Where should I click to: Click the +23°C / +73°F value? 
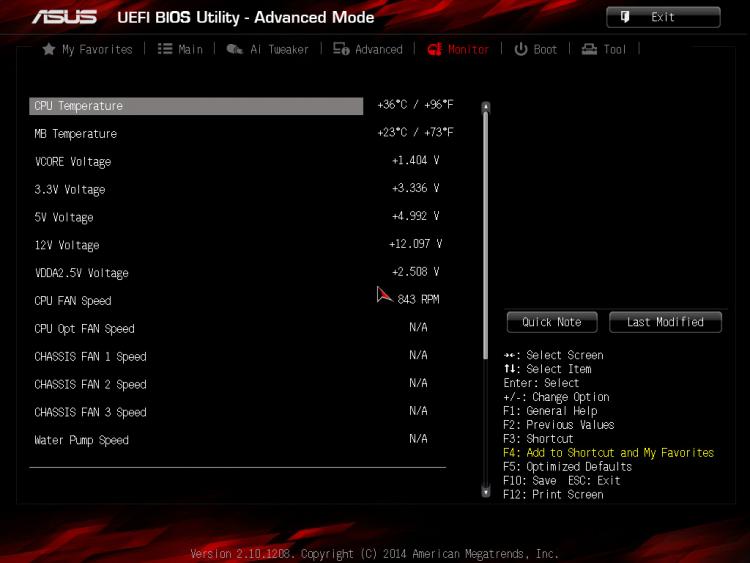[x=415, y=132]
